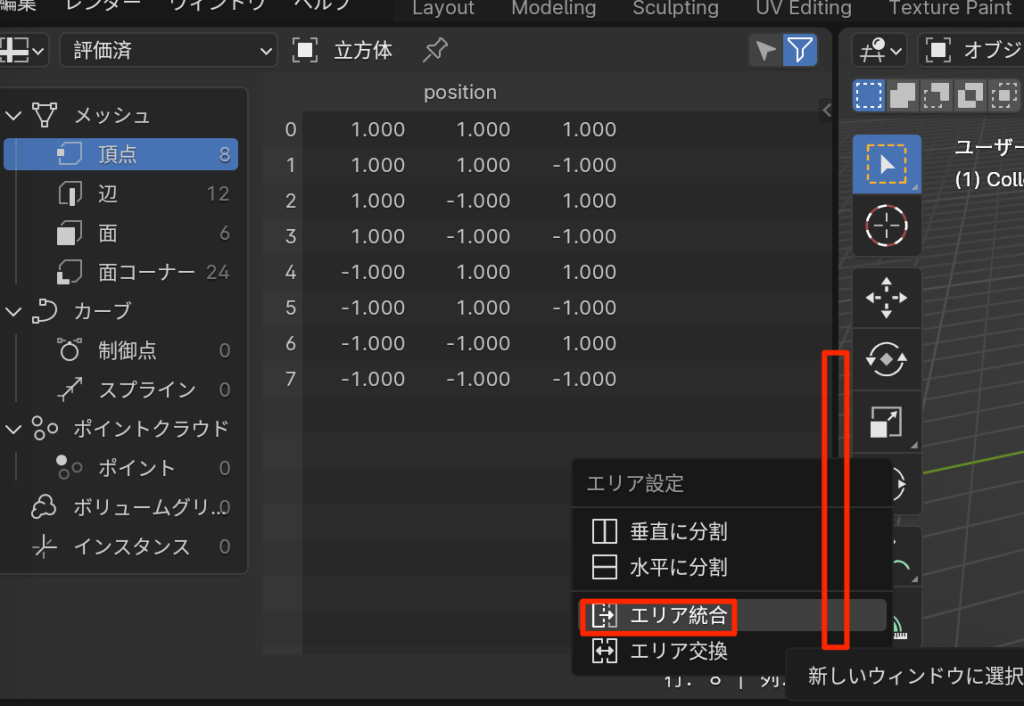Collapse the ポイントクラウド section
This screenshot has height=706, width=1024.
(14, 429)
